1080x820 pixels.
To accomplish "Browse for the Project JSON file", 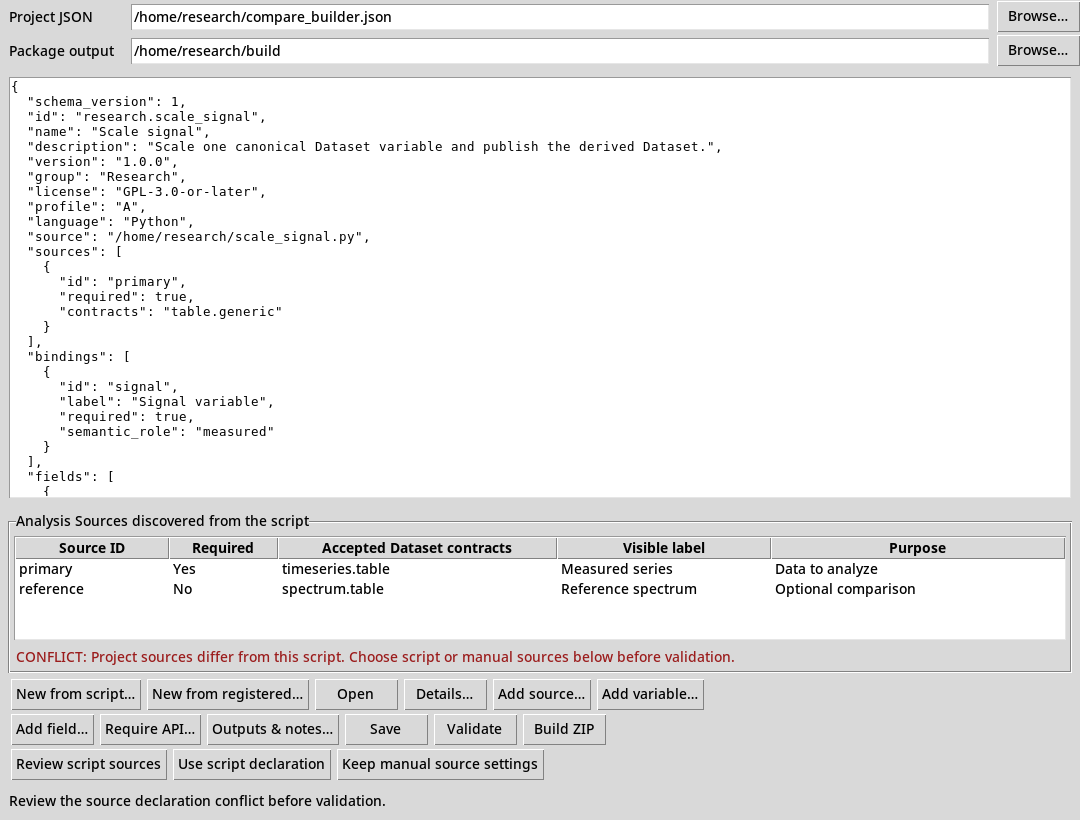I will pos(1037,17).
